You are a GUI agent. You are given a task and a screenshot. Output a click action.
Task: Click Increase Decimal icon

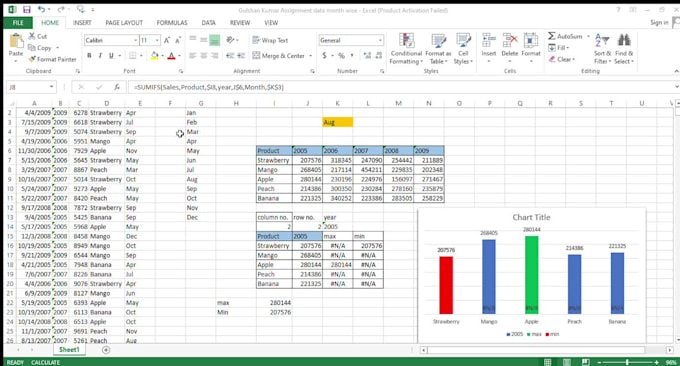pos(367,56)
